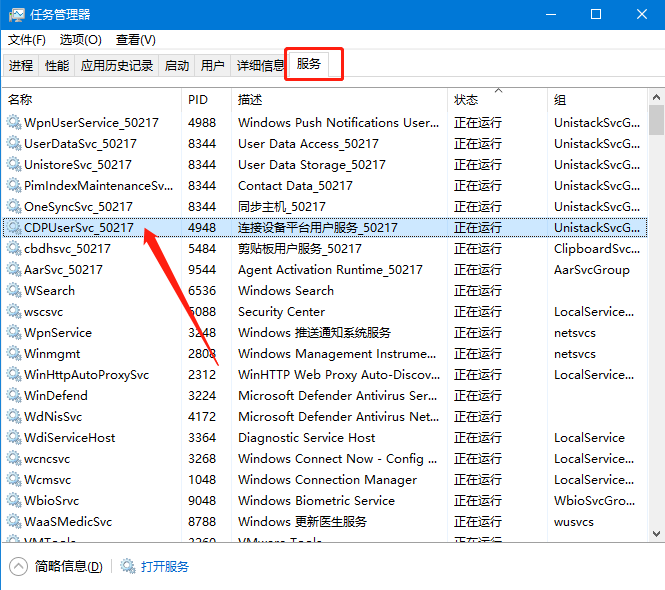
Task: Click the 同步主机_50217 description cell
Action: pos(282,207)
